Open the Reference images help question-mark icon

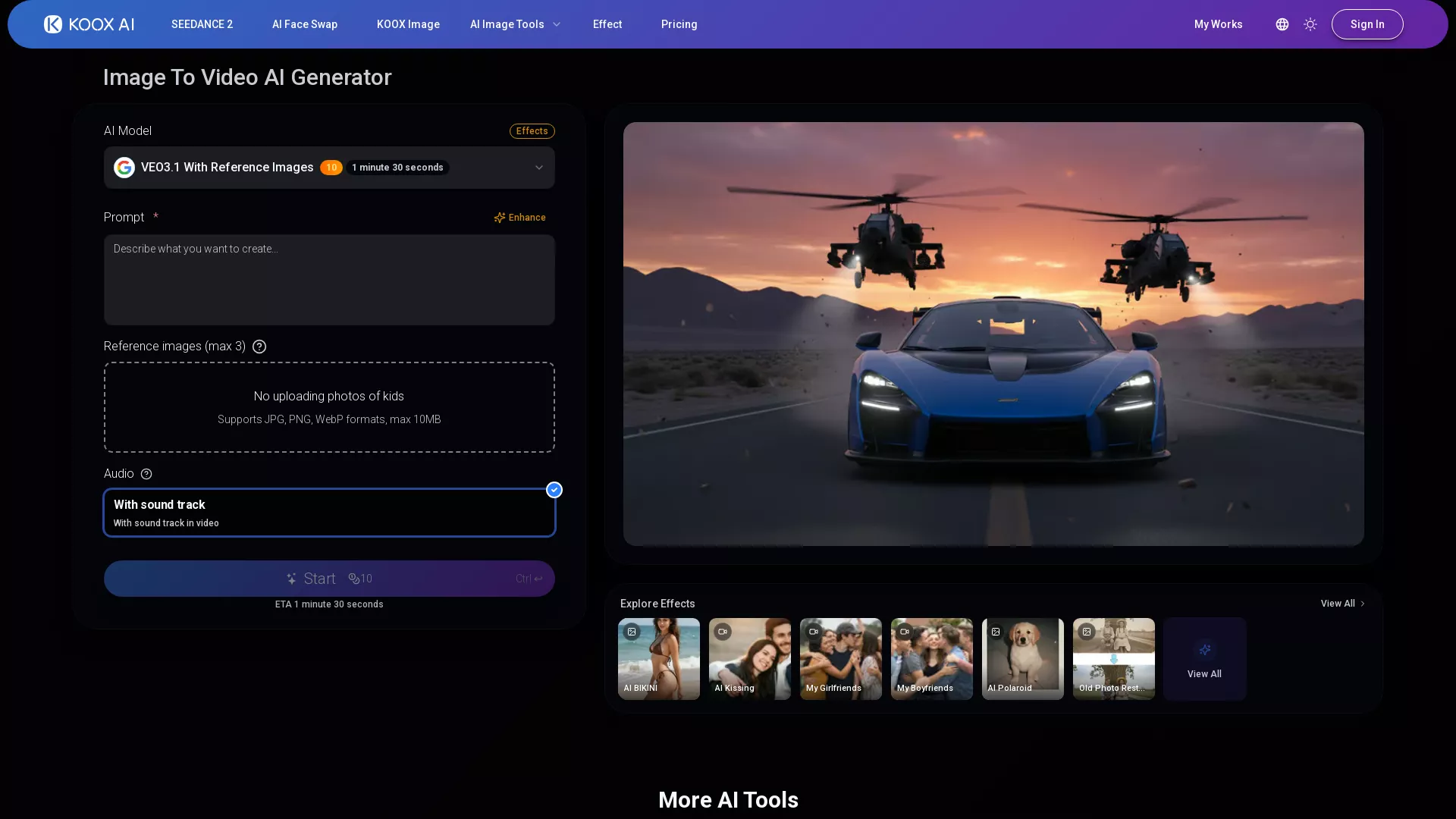[x=259, y=346]
